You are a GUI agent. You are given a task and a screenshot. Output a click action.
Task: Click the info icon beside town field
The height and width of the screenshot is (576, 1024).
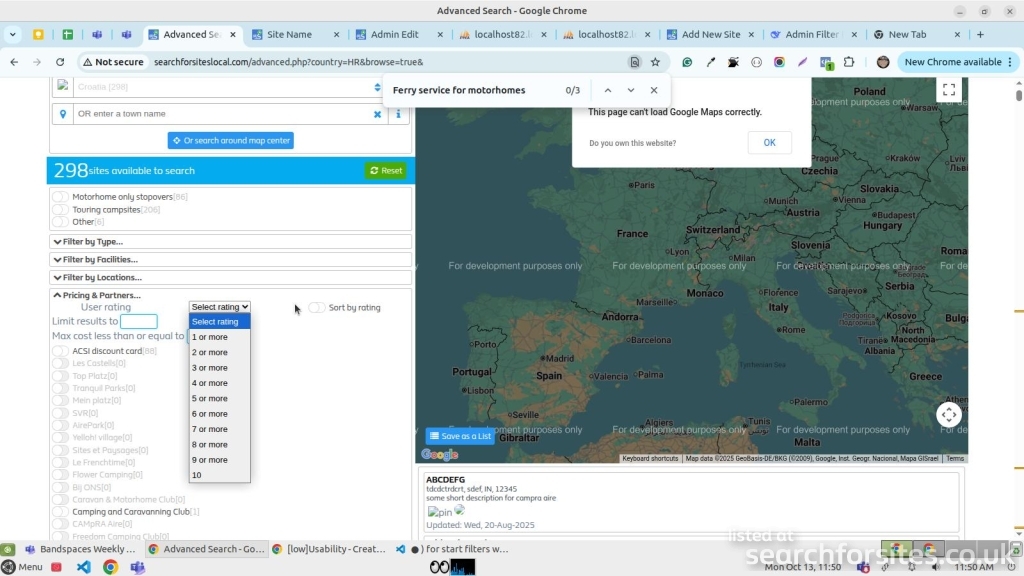tap(398, 114)
